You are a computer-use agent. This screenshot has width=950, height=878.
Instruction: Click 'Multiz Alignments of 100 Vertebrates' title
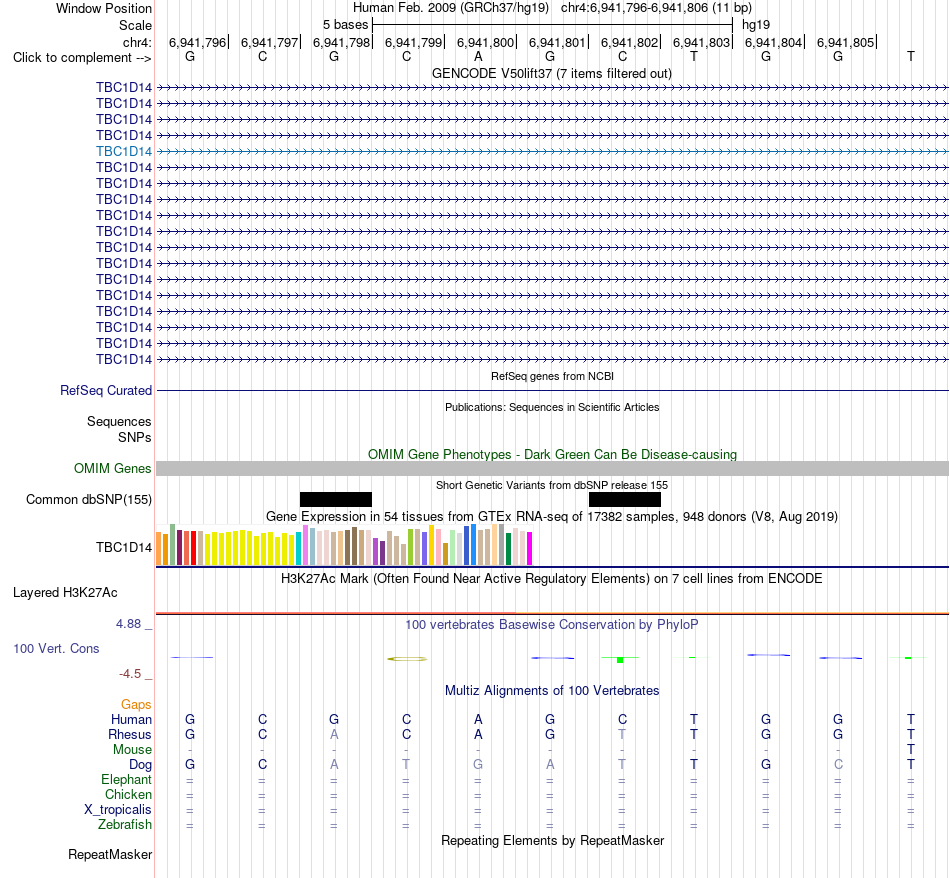click(x=552, y=691)
